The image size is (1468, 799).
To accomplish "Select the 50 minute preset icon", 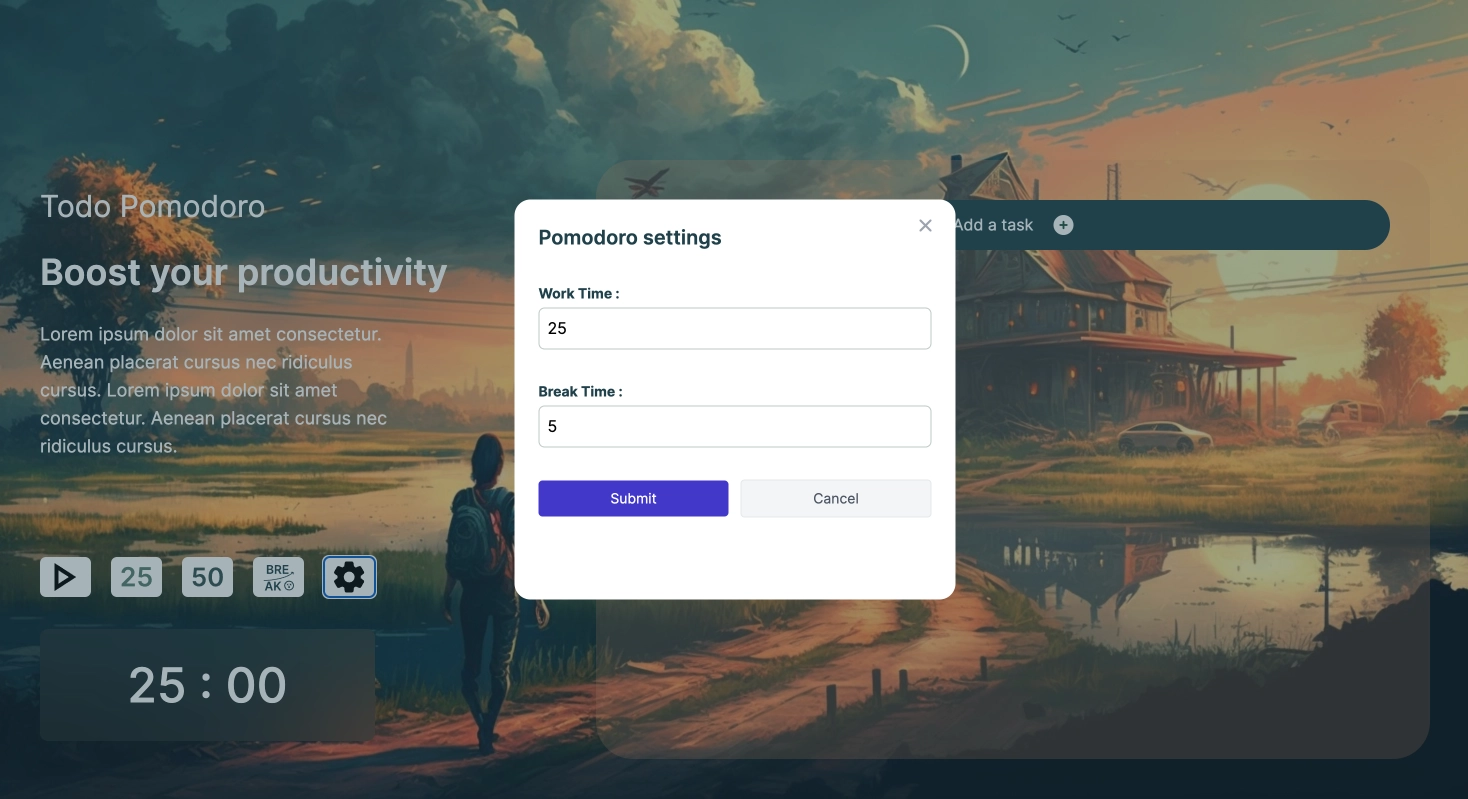I will click(x=207, y=577).
